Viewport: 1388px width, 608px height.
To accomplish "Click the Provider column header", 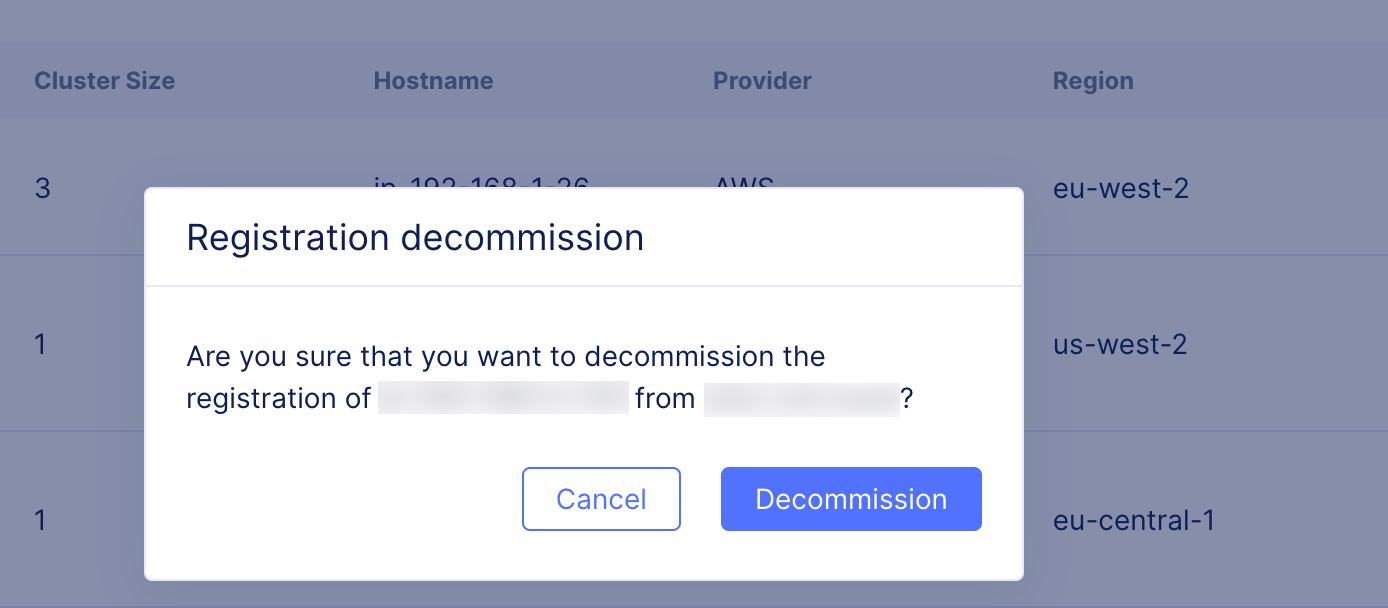I will (762, 80).
